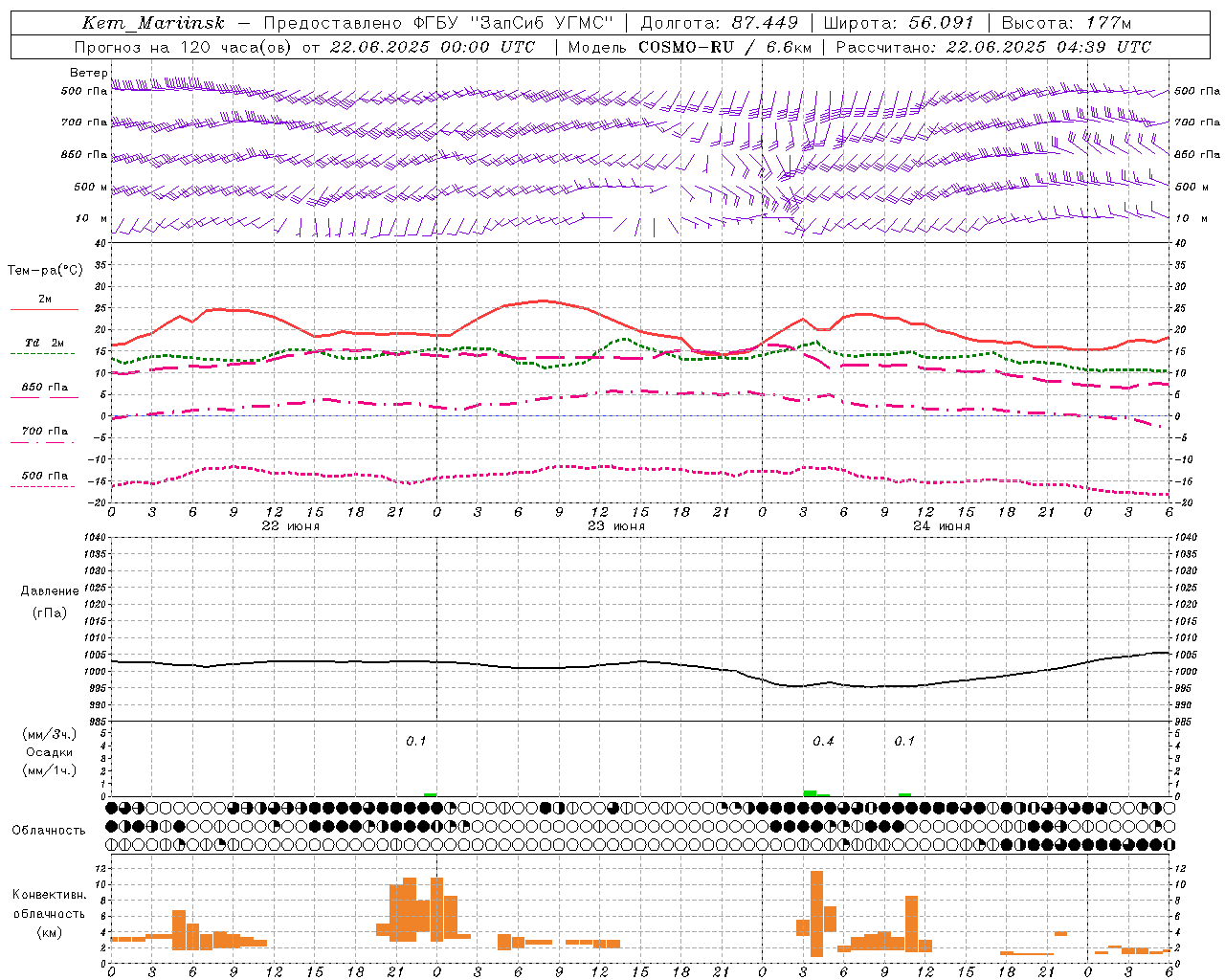Click the (мм/1ч.) precipitation unit label
1225x980 pixels.
[50, 770]
